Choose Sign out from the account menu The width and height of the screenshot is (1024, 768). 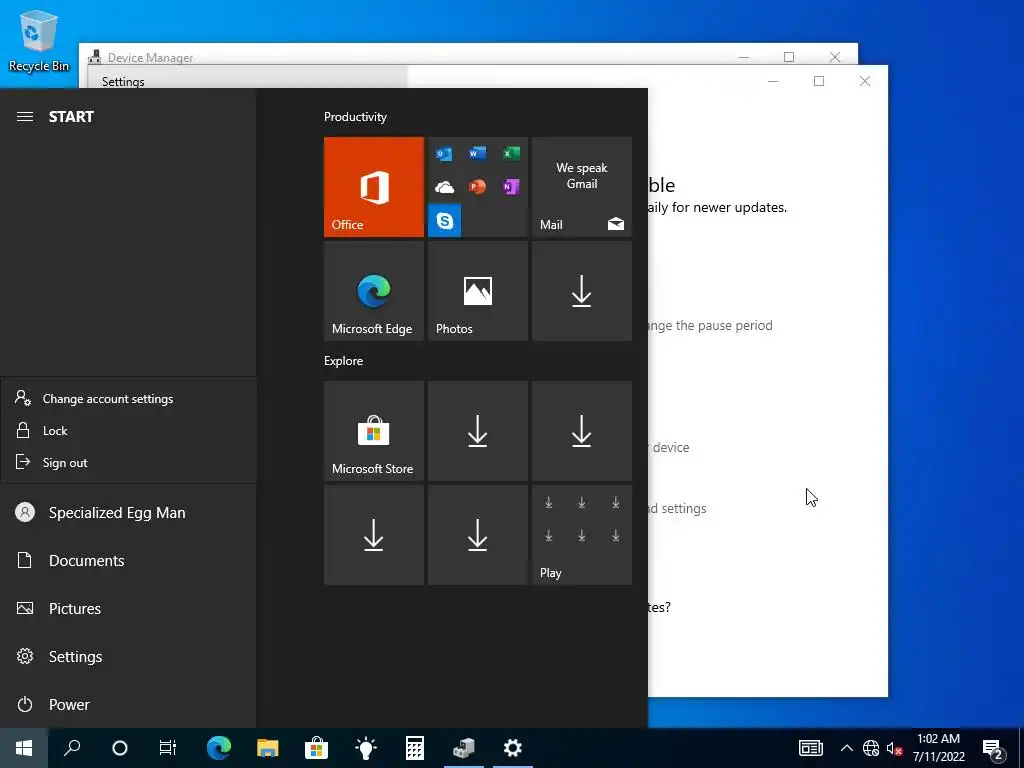[x=129, y=462]
